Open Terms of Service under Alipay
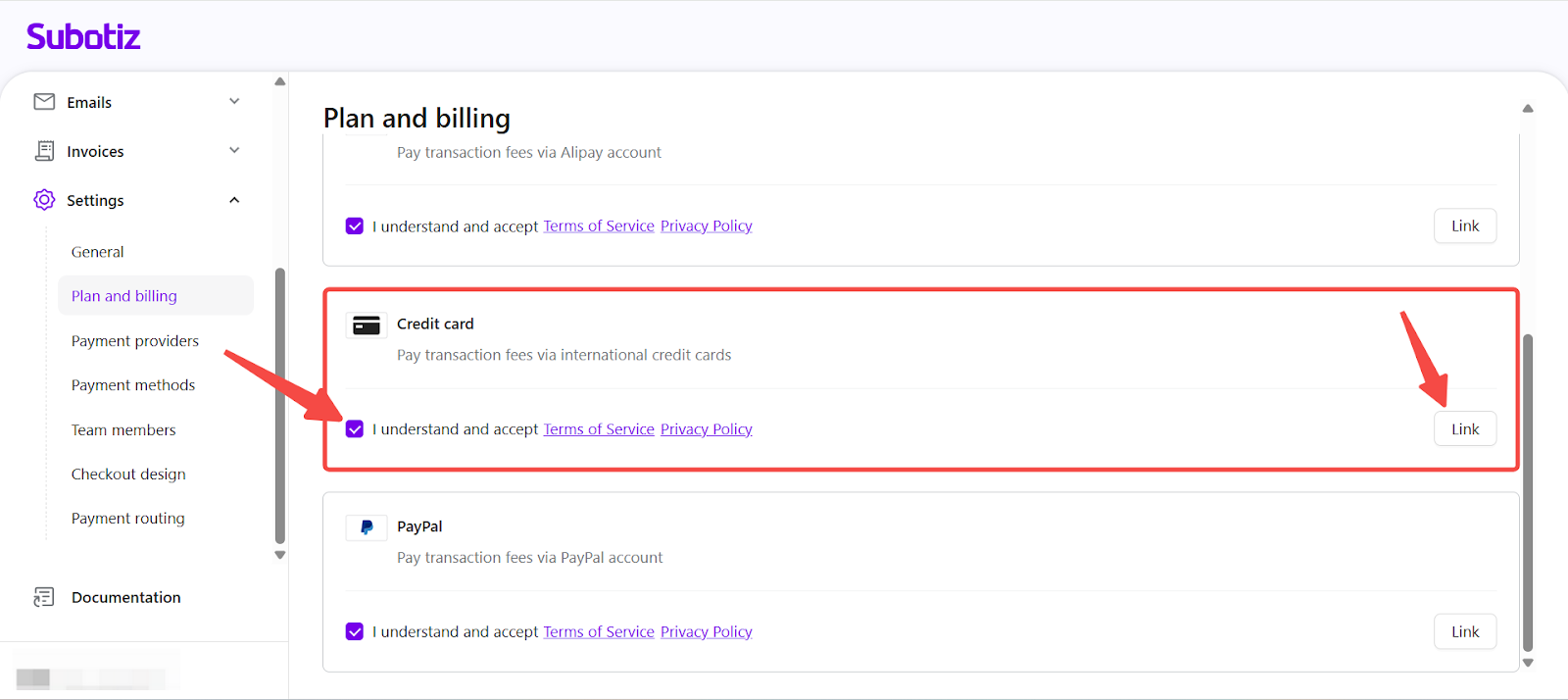This screenshot has width=1568, height=700. pos(599,226)
